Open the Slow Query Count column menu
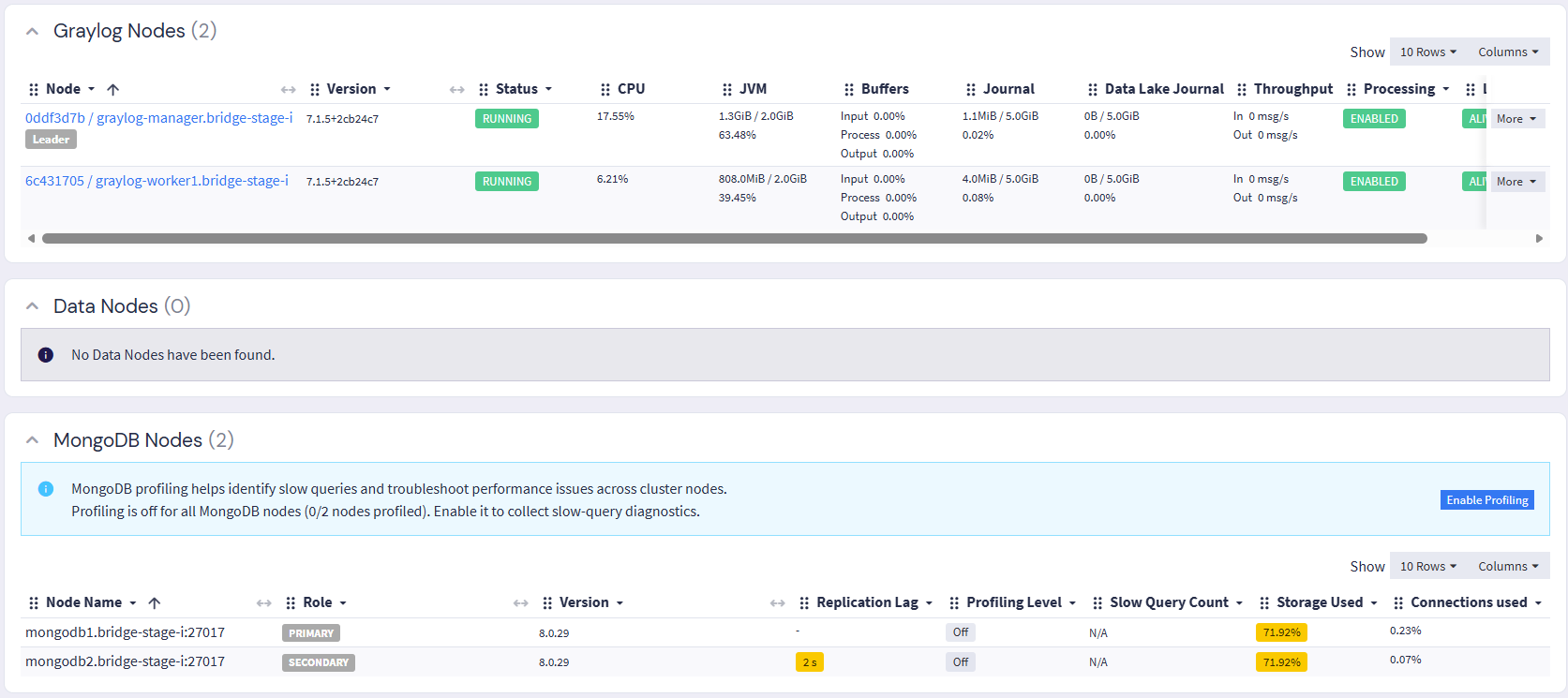This screenshot has width=1568, height=698. coord(1239,603)
